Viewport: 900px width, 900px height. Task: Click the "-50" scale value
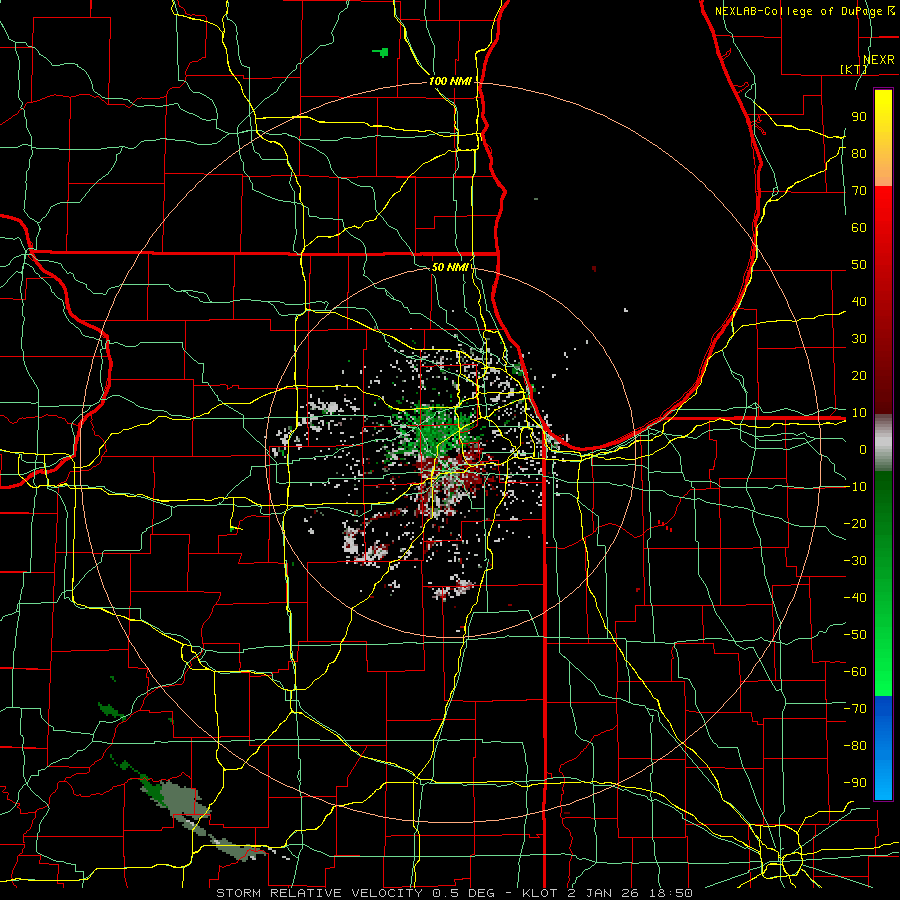coord(855,634)
